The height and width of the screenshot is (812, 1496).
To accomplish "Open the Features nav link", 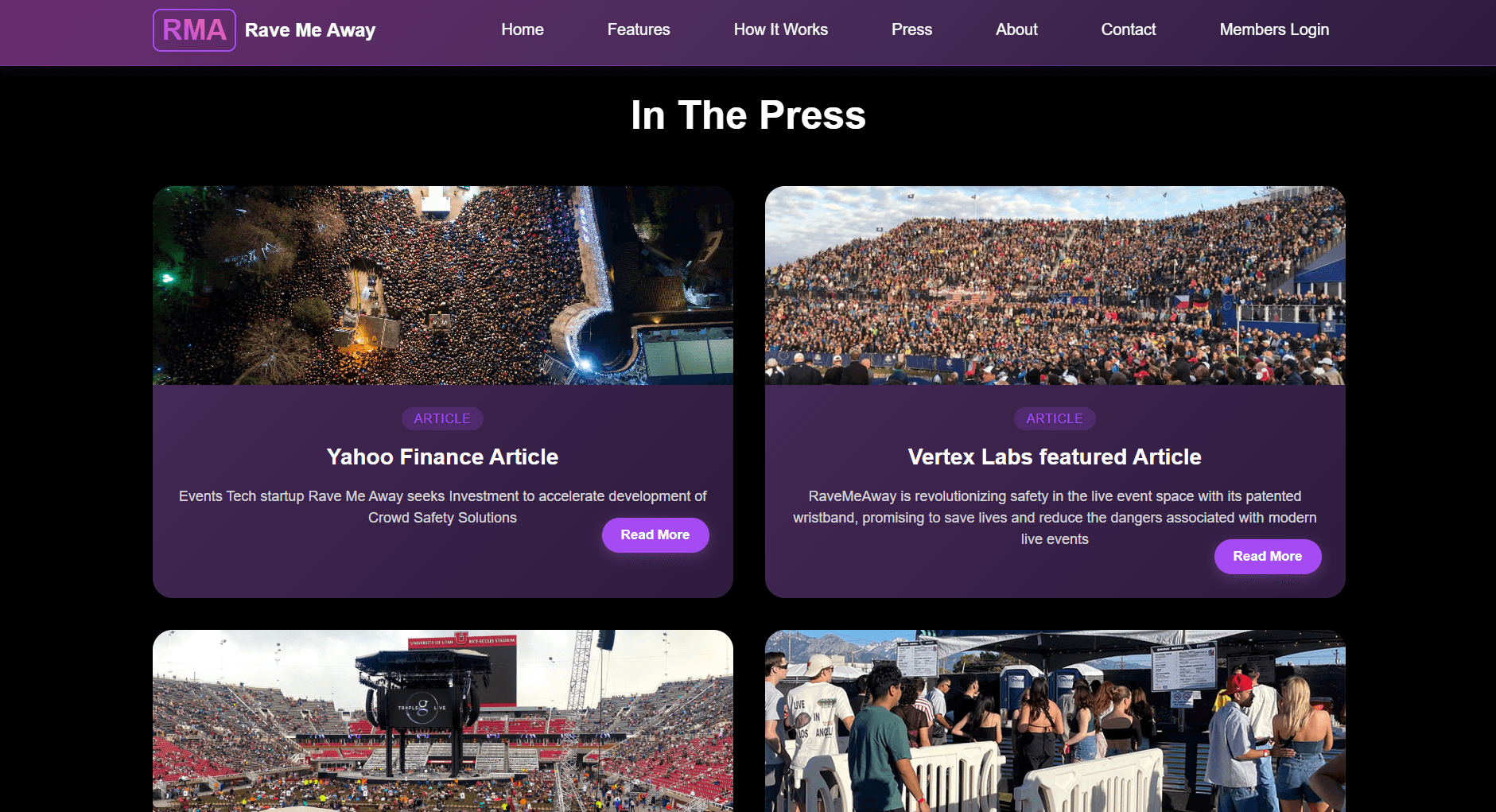I will [x=639, y=29].
